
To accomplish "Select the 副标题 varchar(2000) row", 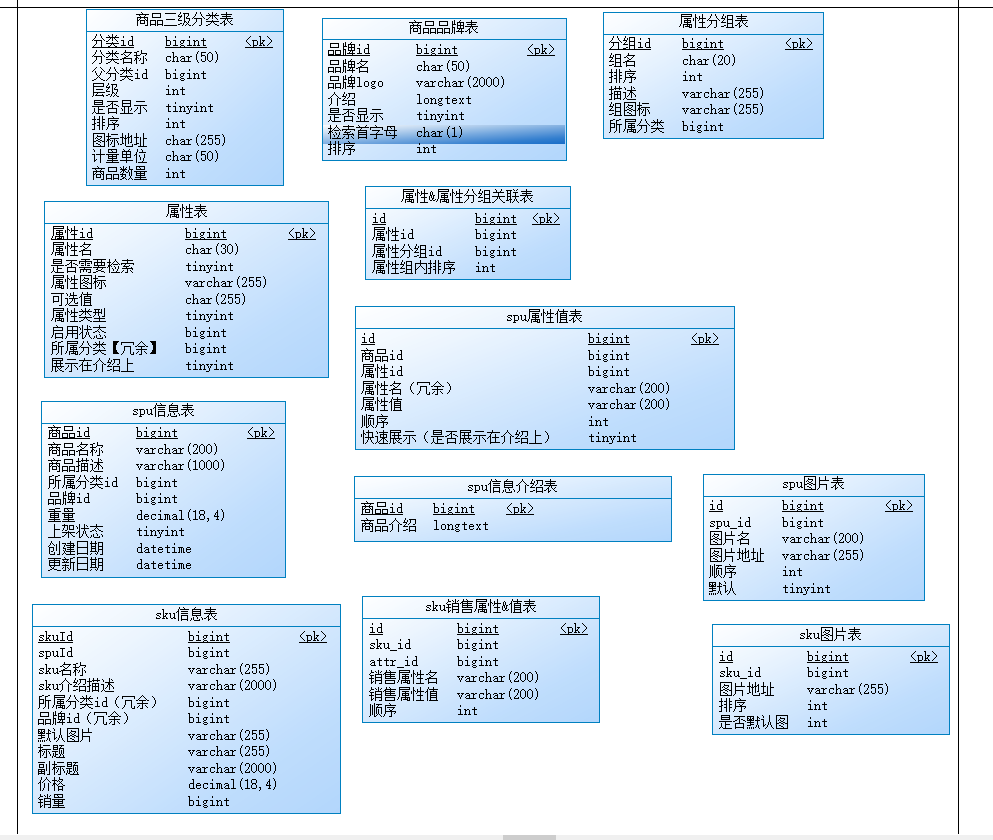I will pyautogui.click(x=186, y=768).
